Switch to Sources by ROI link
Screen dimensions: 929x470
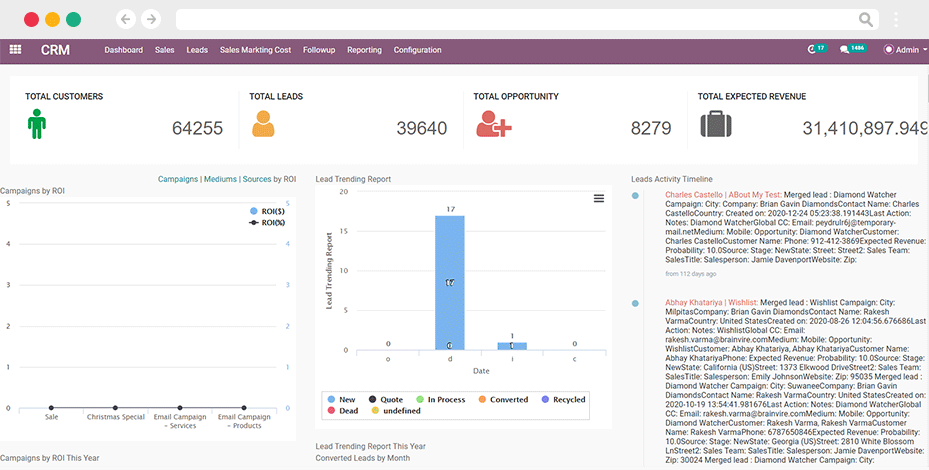(x=257, y=179)
